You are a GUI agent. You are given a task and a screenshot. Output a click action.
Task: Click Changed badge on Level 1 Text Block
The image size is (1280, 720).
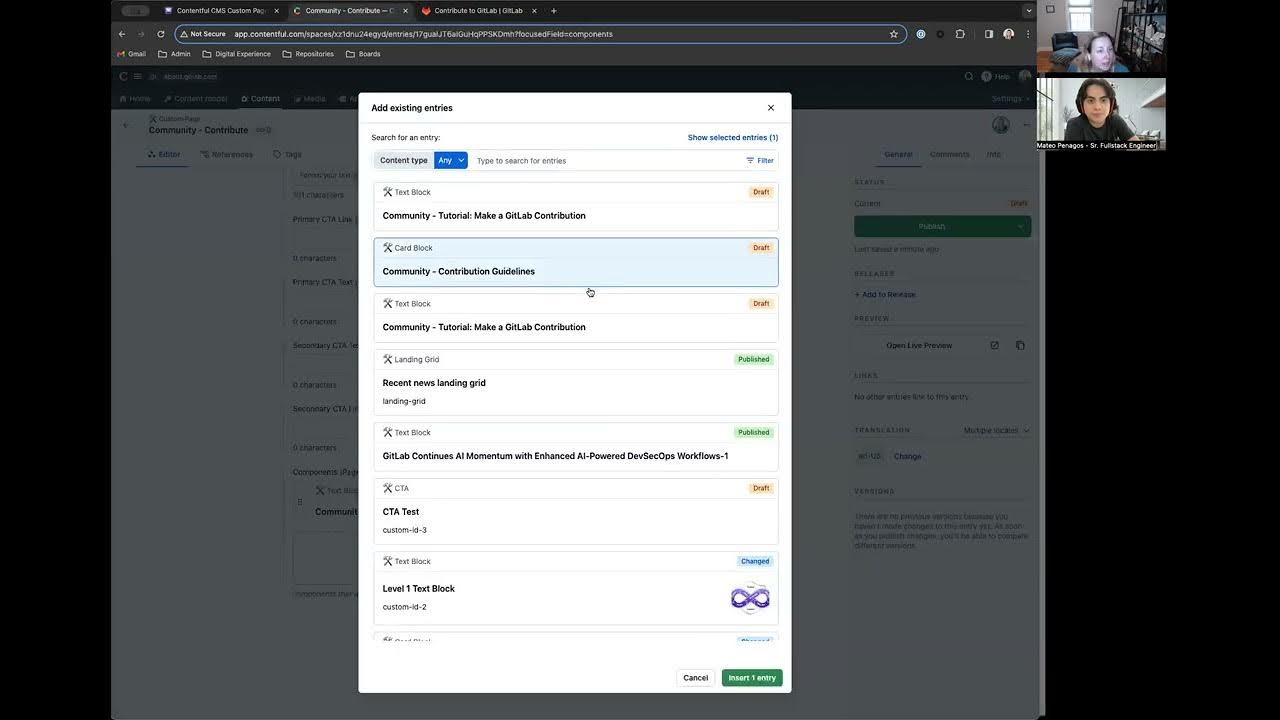tap(755, 561)
